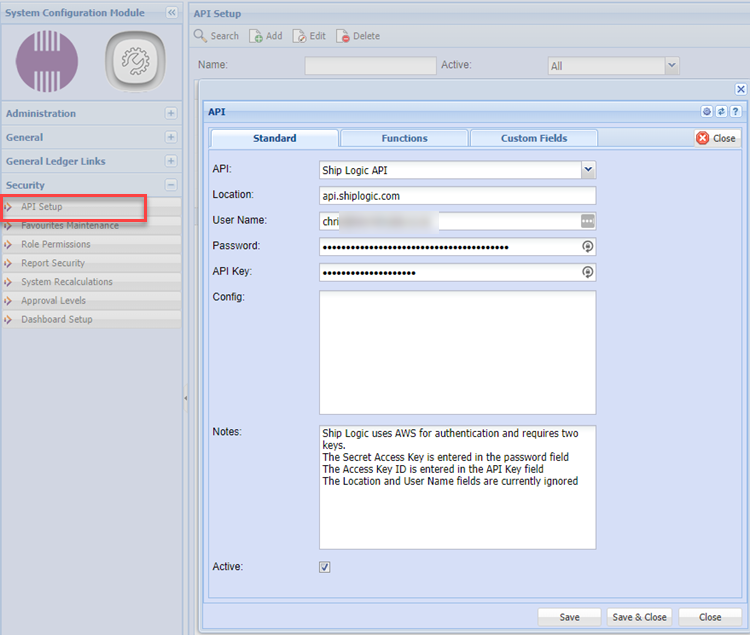Collapse the Security section
Screen dimensions: 750x635
171,185
